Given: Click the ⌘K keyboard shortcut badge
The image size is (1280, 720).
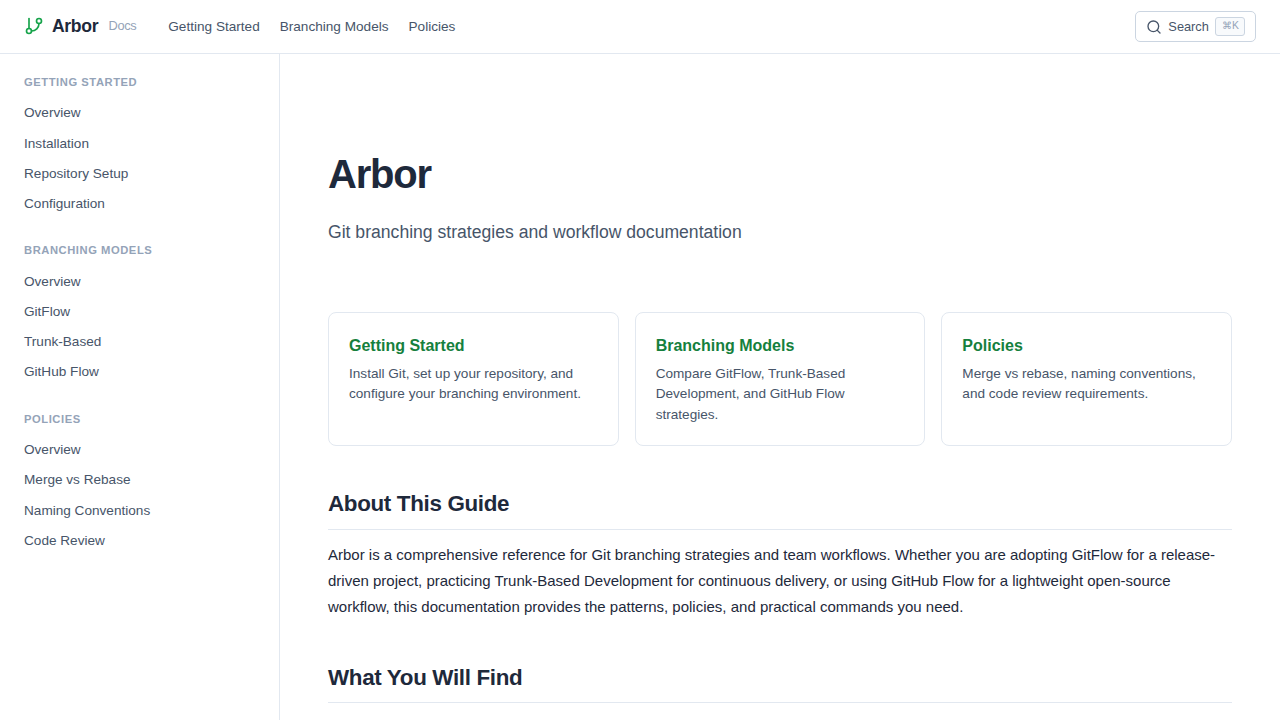Looking at the screenshot, I should 1230,26.
